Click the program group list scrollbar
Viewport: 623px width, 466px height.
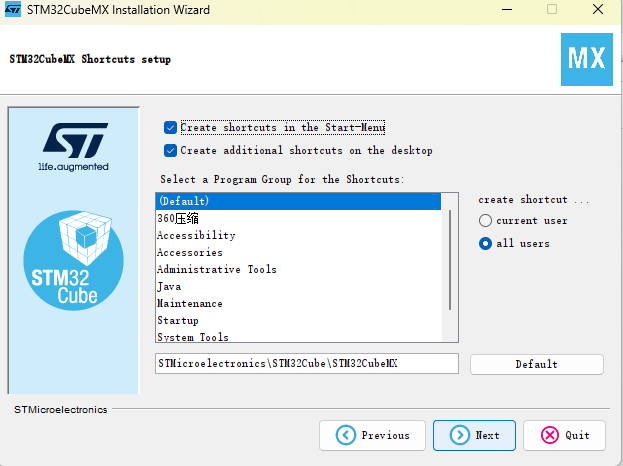pyautogui.click(x=450, y=260)
